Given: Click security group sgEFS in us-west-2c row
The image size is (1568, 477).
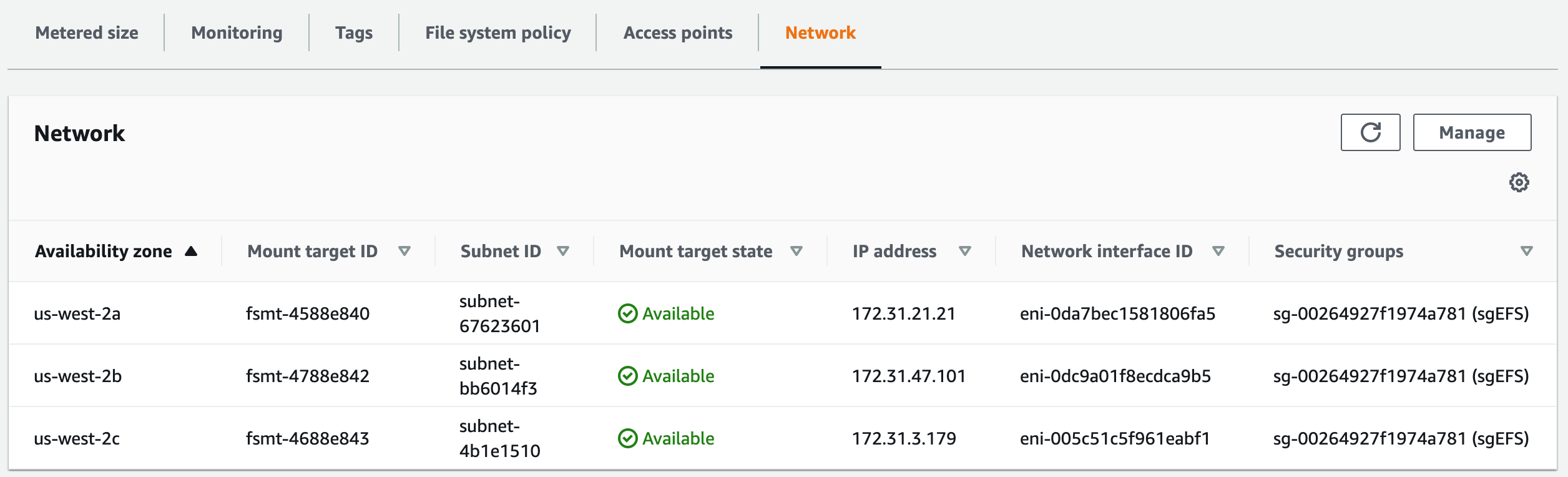Looking at the screenshot, I should [x=1401, y=438].
